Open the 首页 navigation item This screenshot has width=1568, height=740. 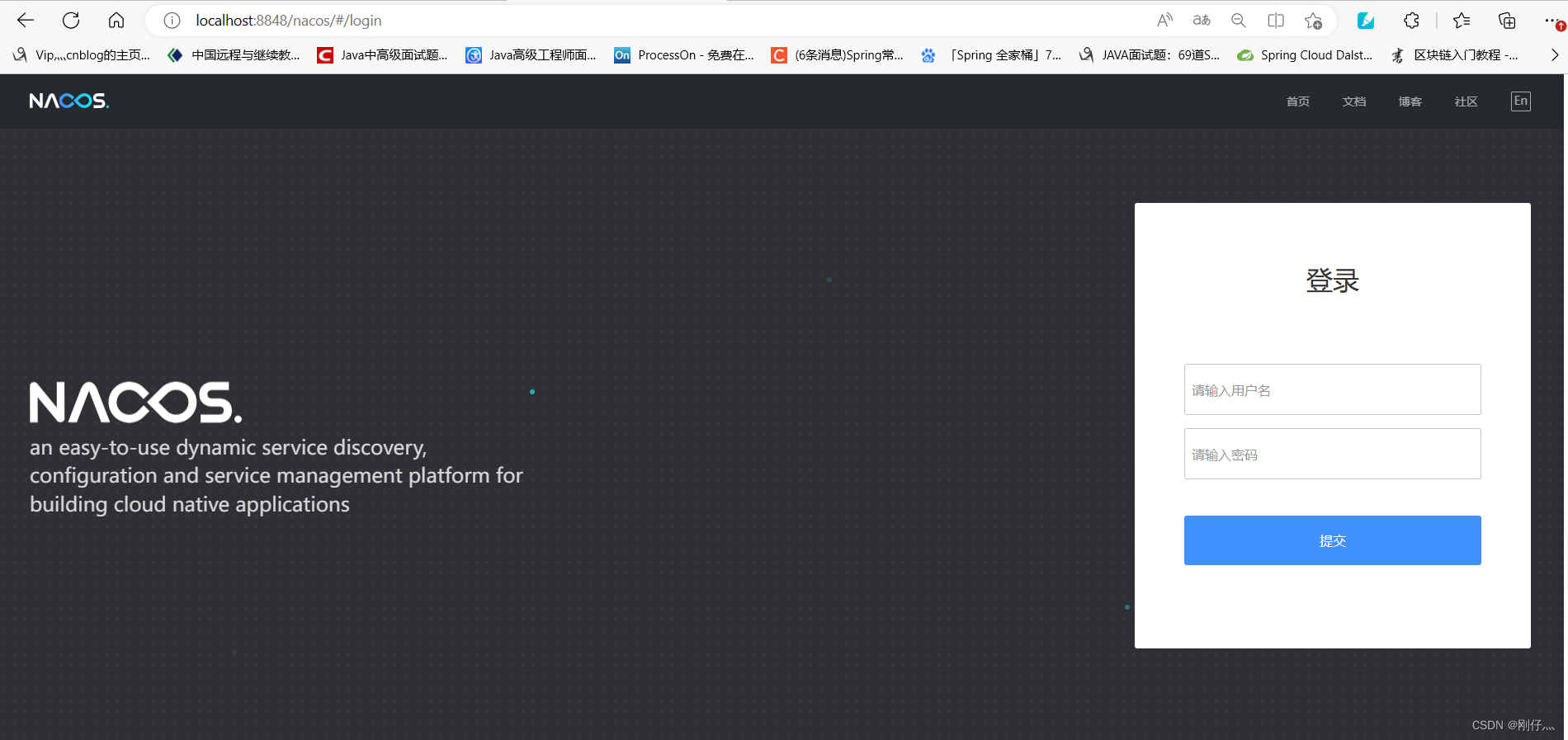point(1298,101)
